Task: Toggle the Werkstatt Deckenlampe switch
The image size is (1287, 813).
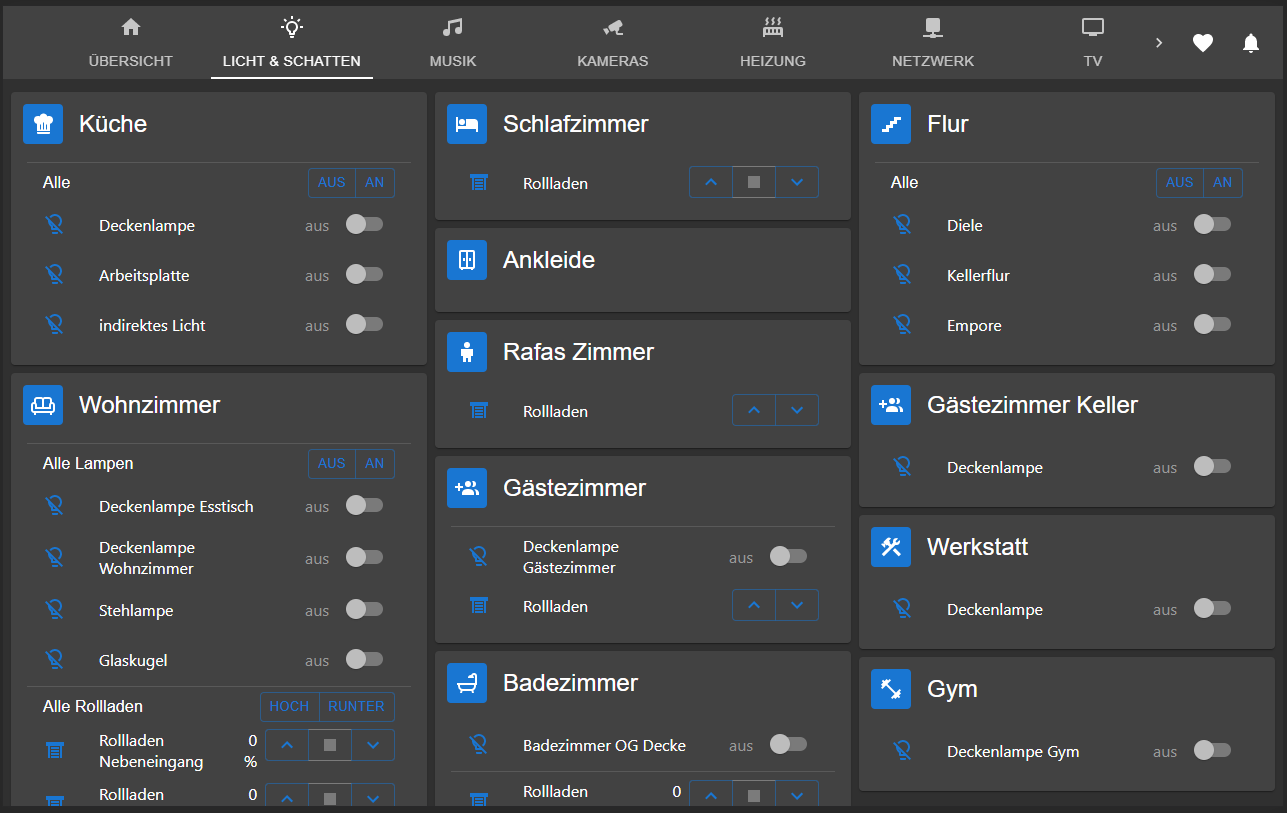Action: (1212, 608)
